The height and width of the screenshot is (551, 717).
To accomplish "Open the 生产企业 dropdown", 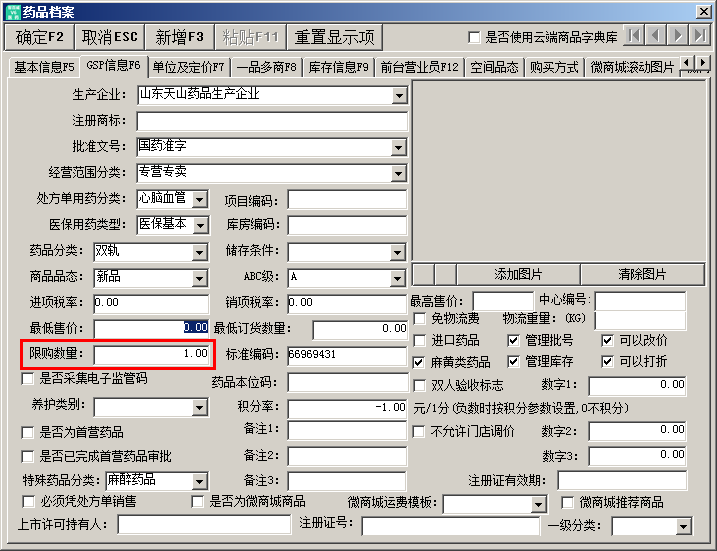I will click(400, 96).
